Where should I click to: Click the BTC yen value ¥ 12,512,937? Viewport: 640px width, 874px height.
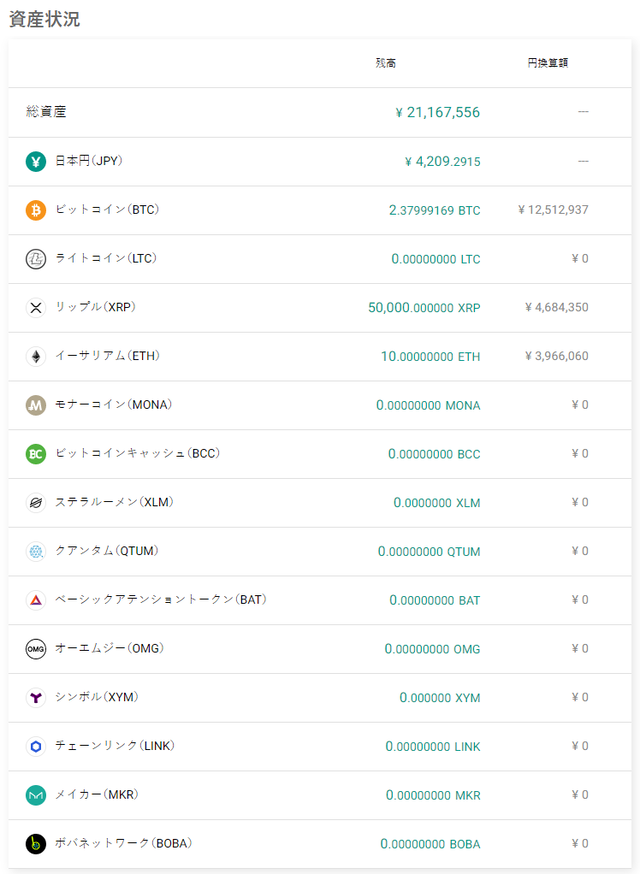pyautogui.click(x=553, y=210)
